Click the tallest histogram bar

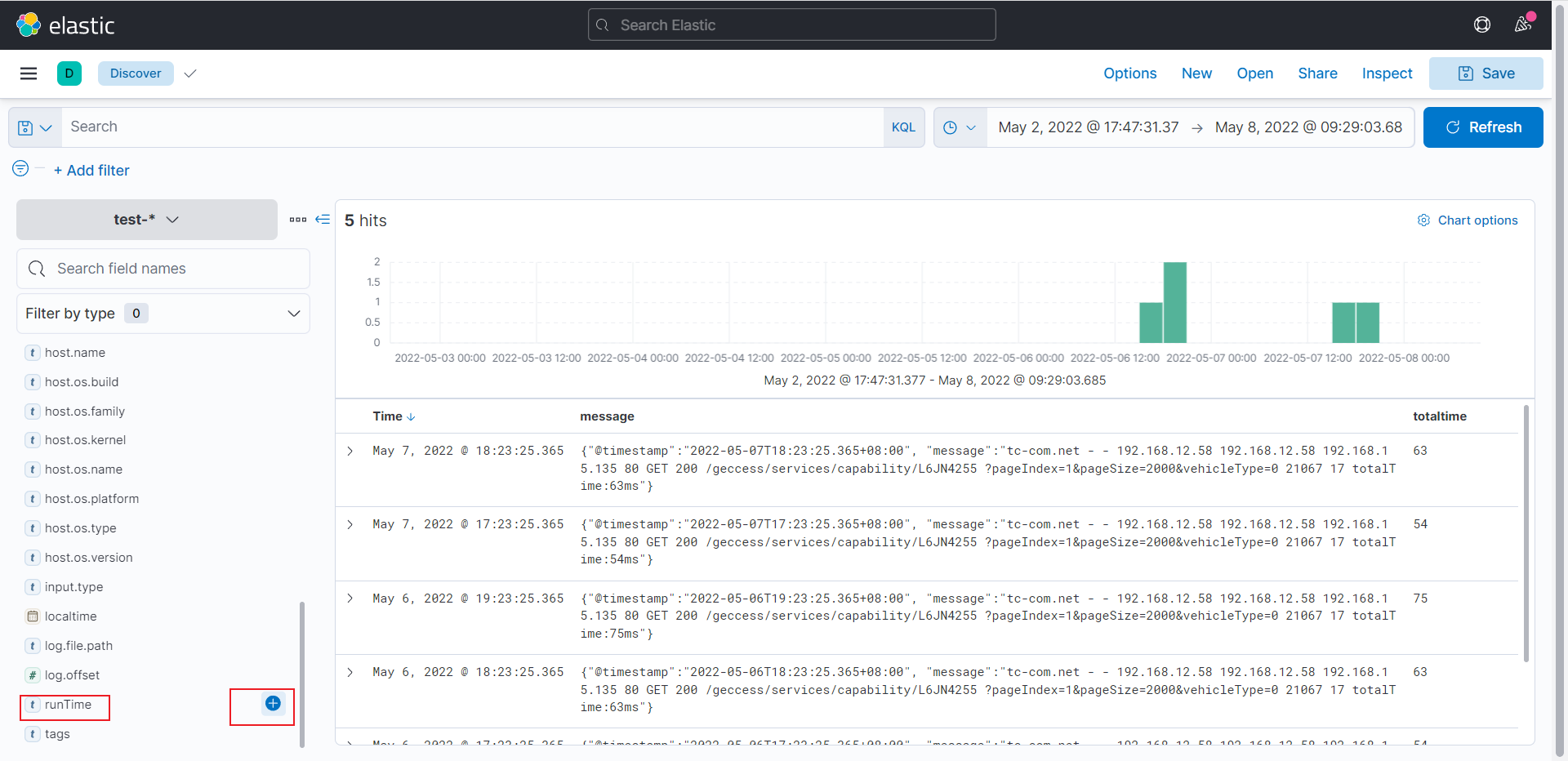pyautogui.click(x=1174, y=302)
